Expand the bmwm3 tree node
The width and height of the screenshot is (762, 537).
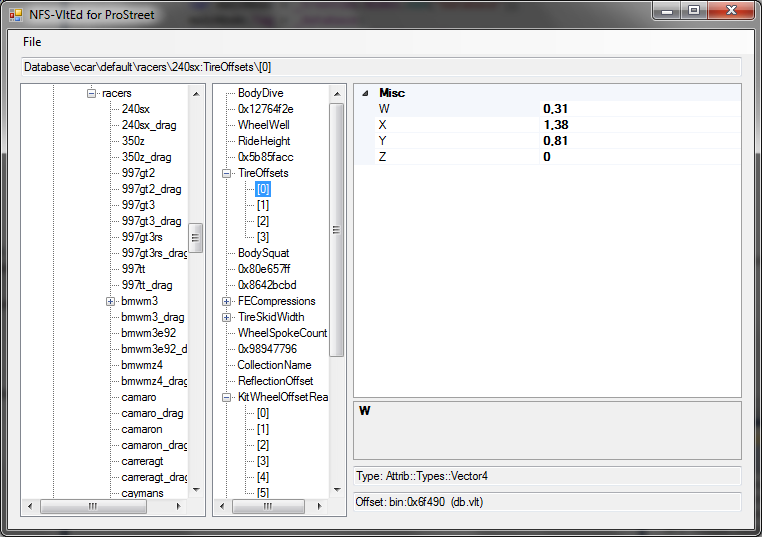click(111, 301)
